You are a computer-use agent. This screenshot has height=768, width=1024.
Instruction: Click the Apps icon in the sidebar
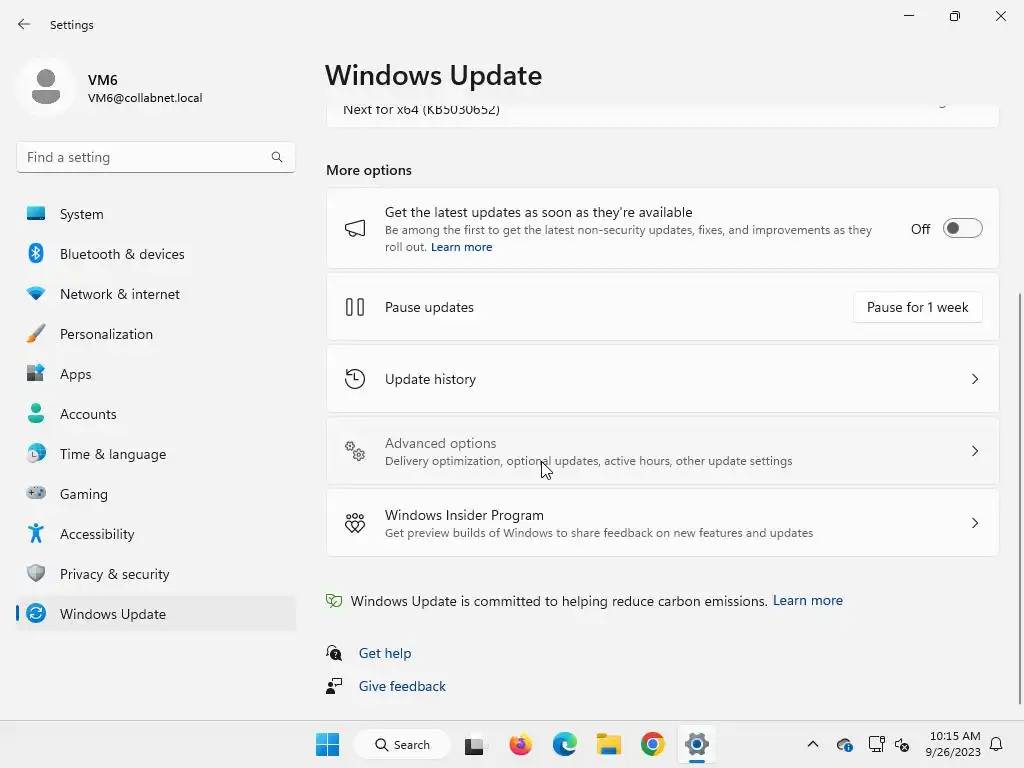click(36, 374)
